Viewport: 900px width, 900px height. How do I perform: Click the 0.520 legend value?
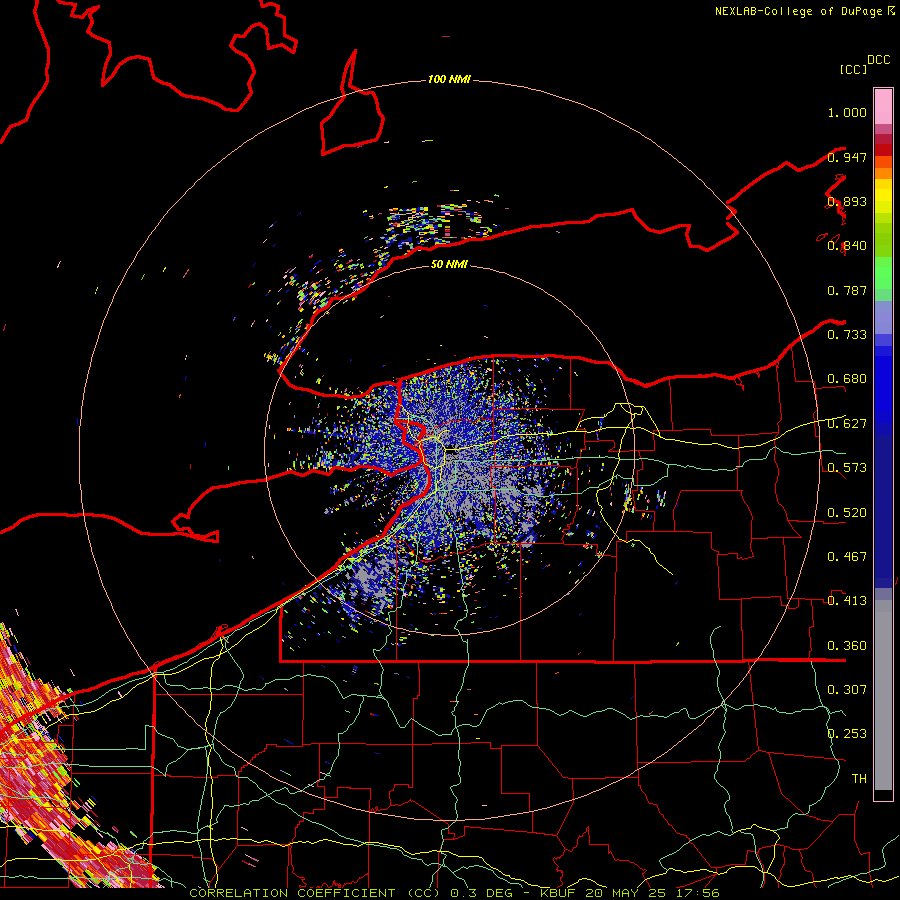click(x=847, y=512)
